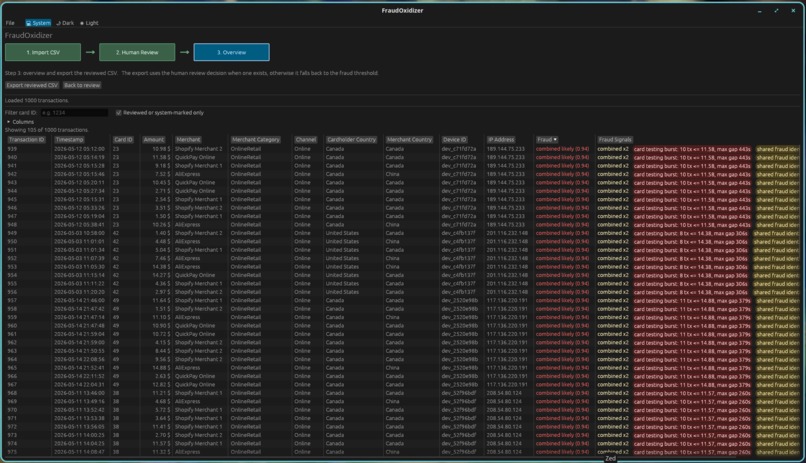806x463 pixels.
Task: Click the Back to review button
Action: point(82,85)
